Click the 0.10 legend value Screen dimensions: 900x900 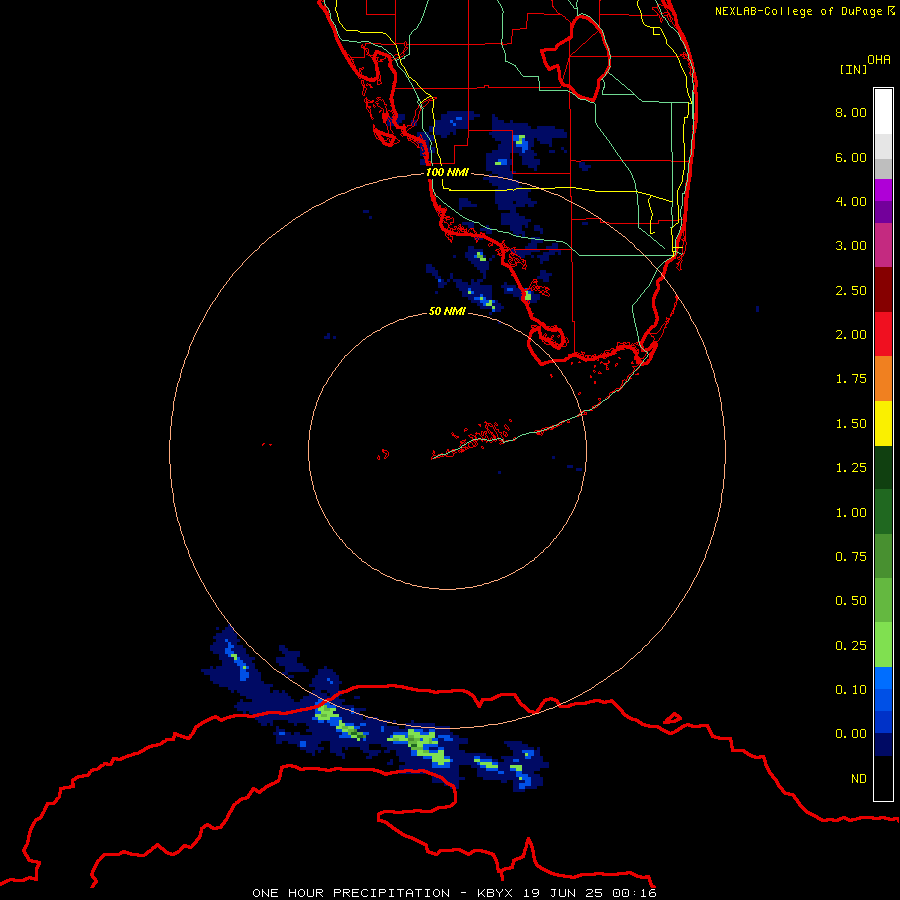pyautogui.click(x=851, y=690)
